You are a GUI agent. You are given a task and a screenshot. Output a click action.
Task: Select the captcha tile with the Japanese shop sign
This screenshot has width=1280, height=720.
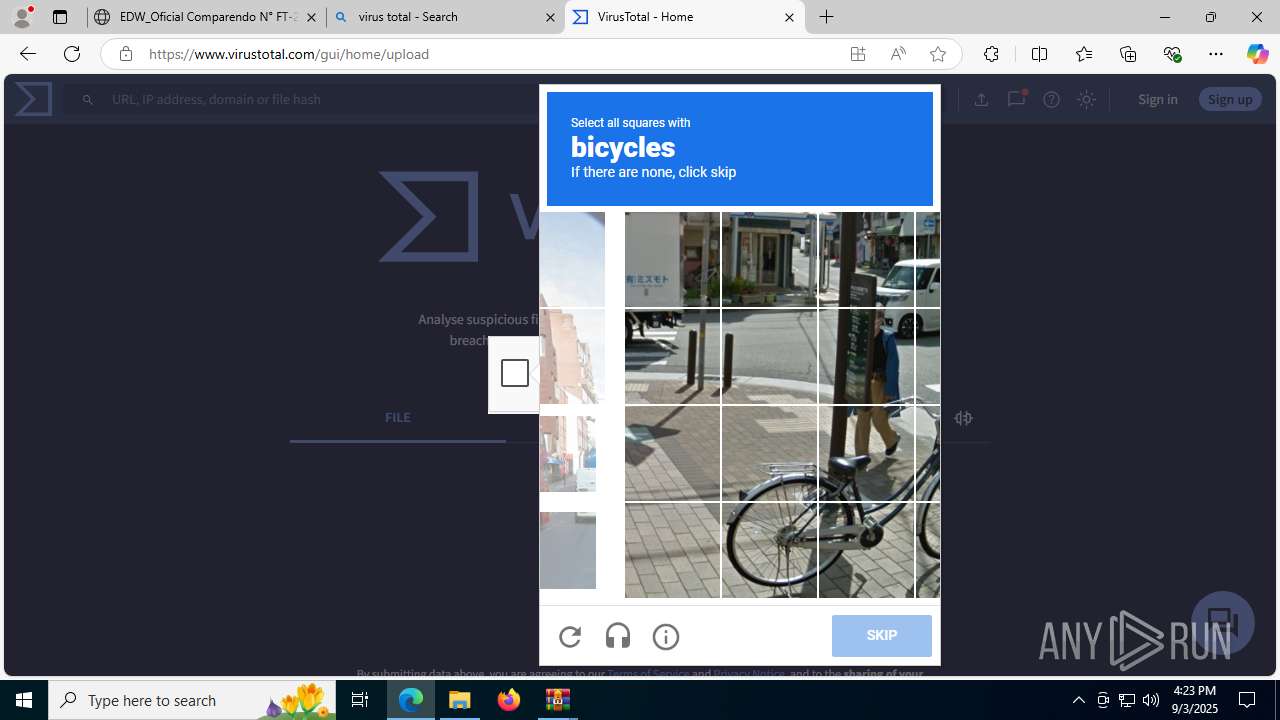pos(672,259)
